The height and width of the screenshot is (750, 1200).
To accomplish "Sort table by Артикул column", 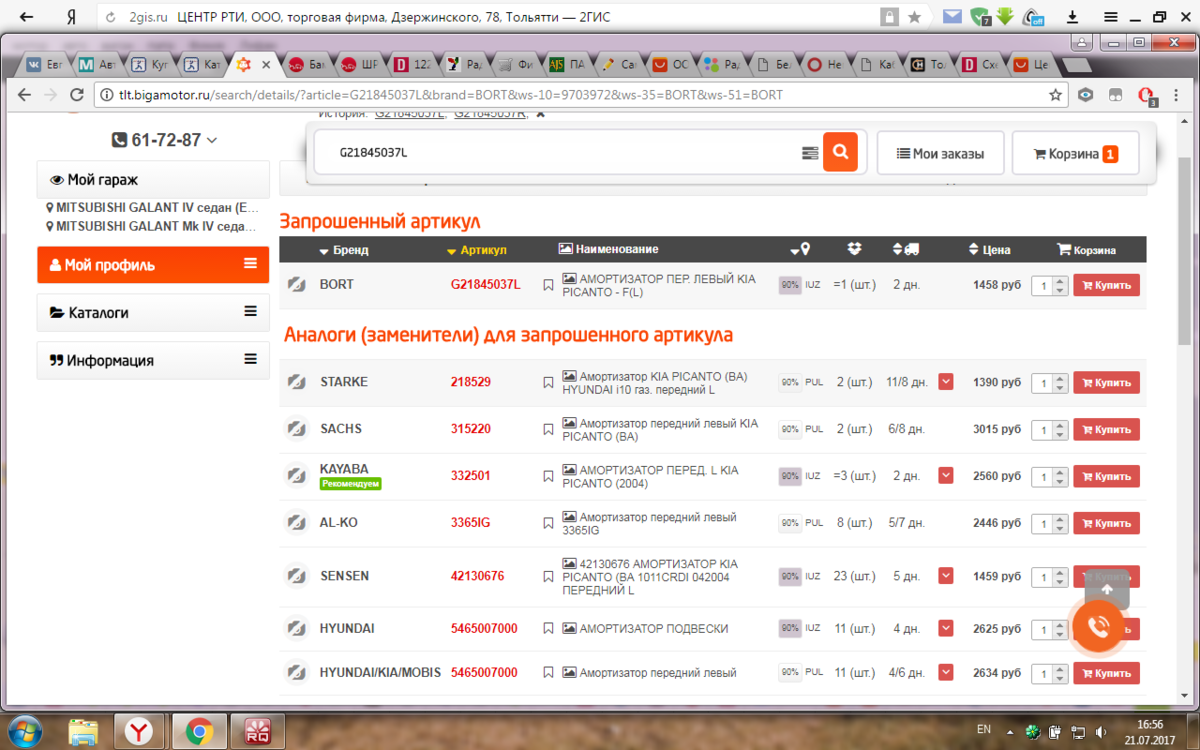I will coord(477,250).
